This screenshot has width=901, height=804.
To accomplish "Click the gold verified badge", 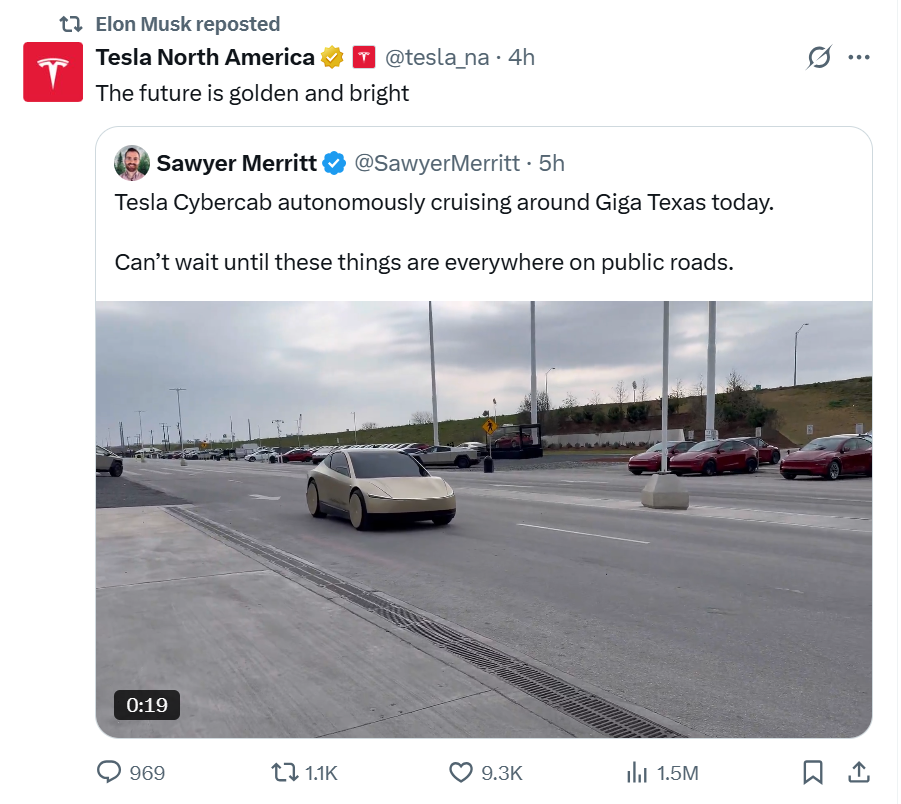I will 332,58.
